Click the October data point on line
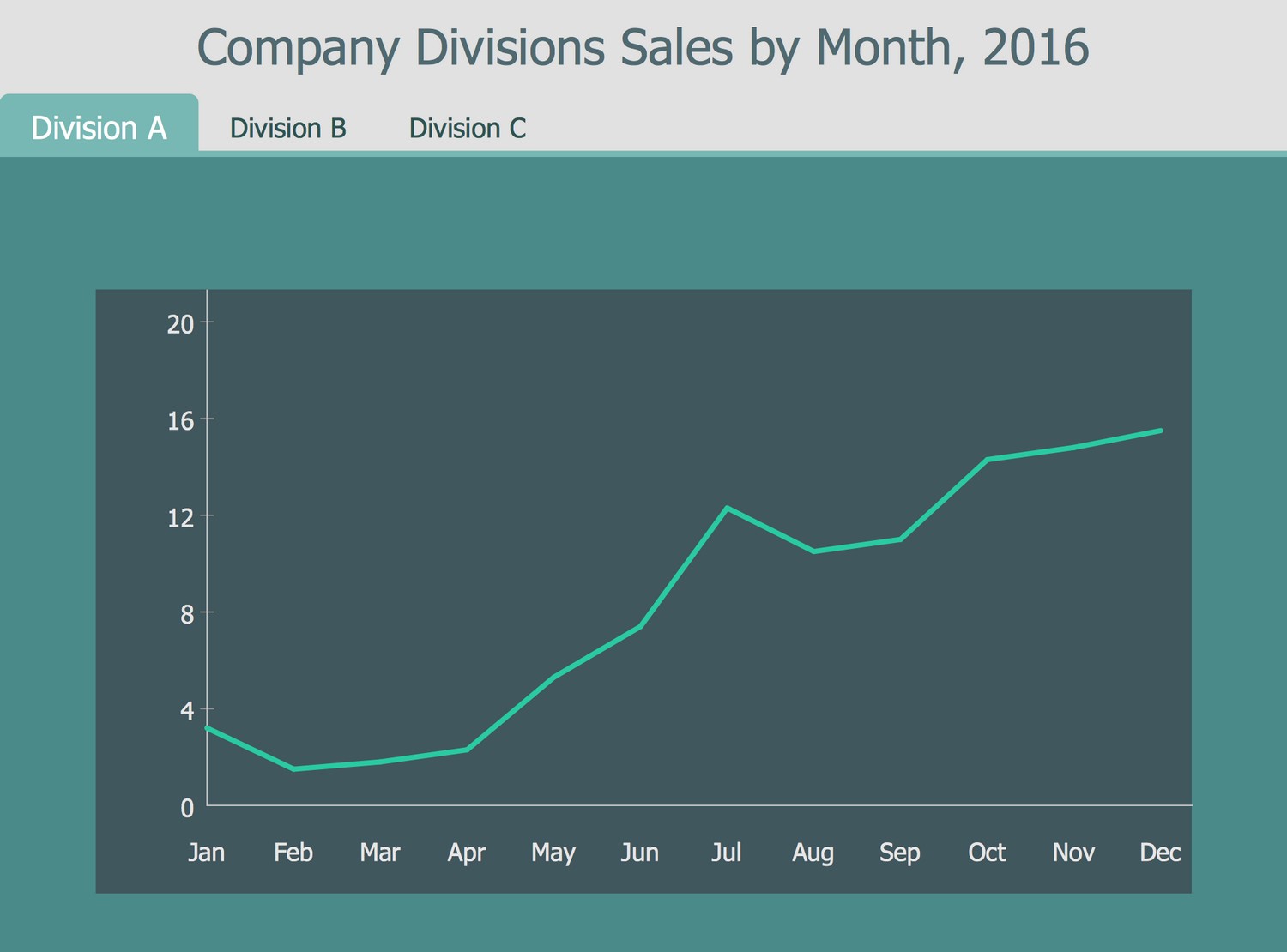Screen dimensions: 1287x952 988,460
